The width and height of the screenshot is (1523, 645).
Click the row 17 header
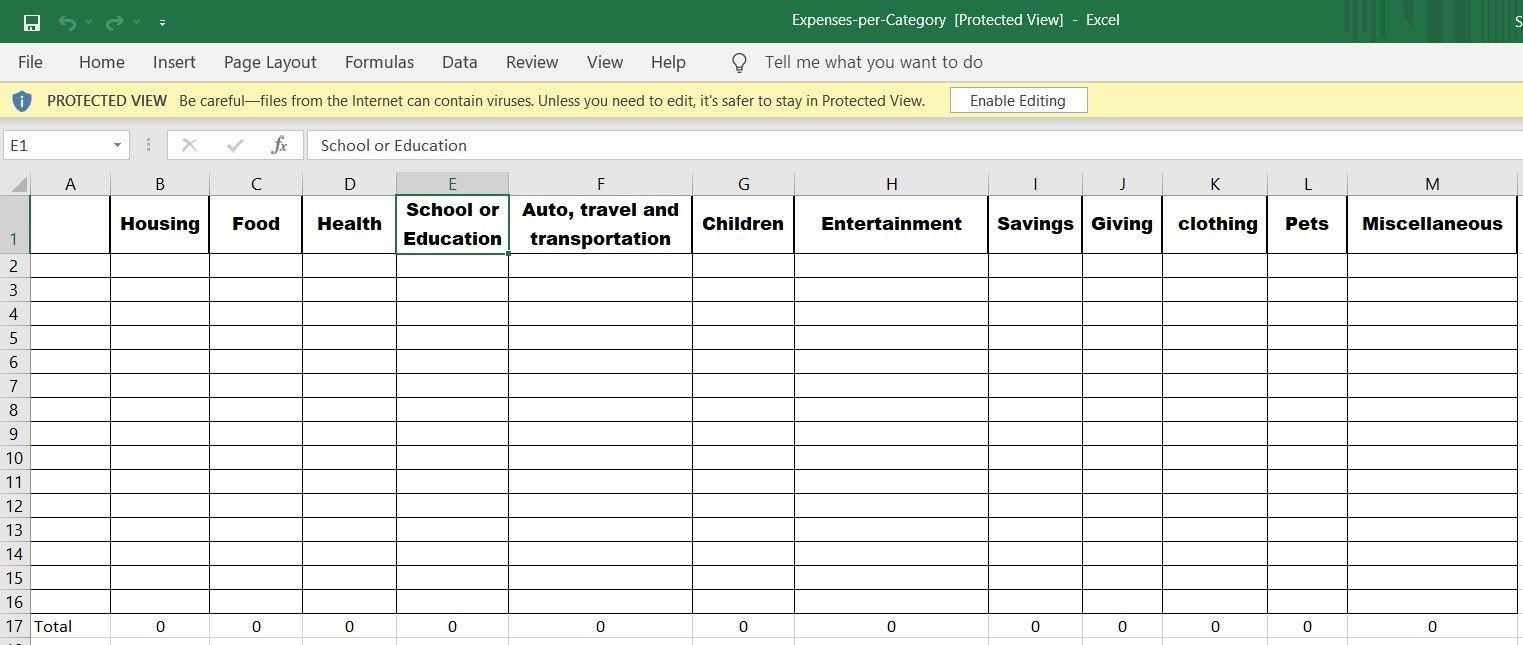tap(15, 626)
